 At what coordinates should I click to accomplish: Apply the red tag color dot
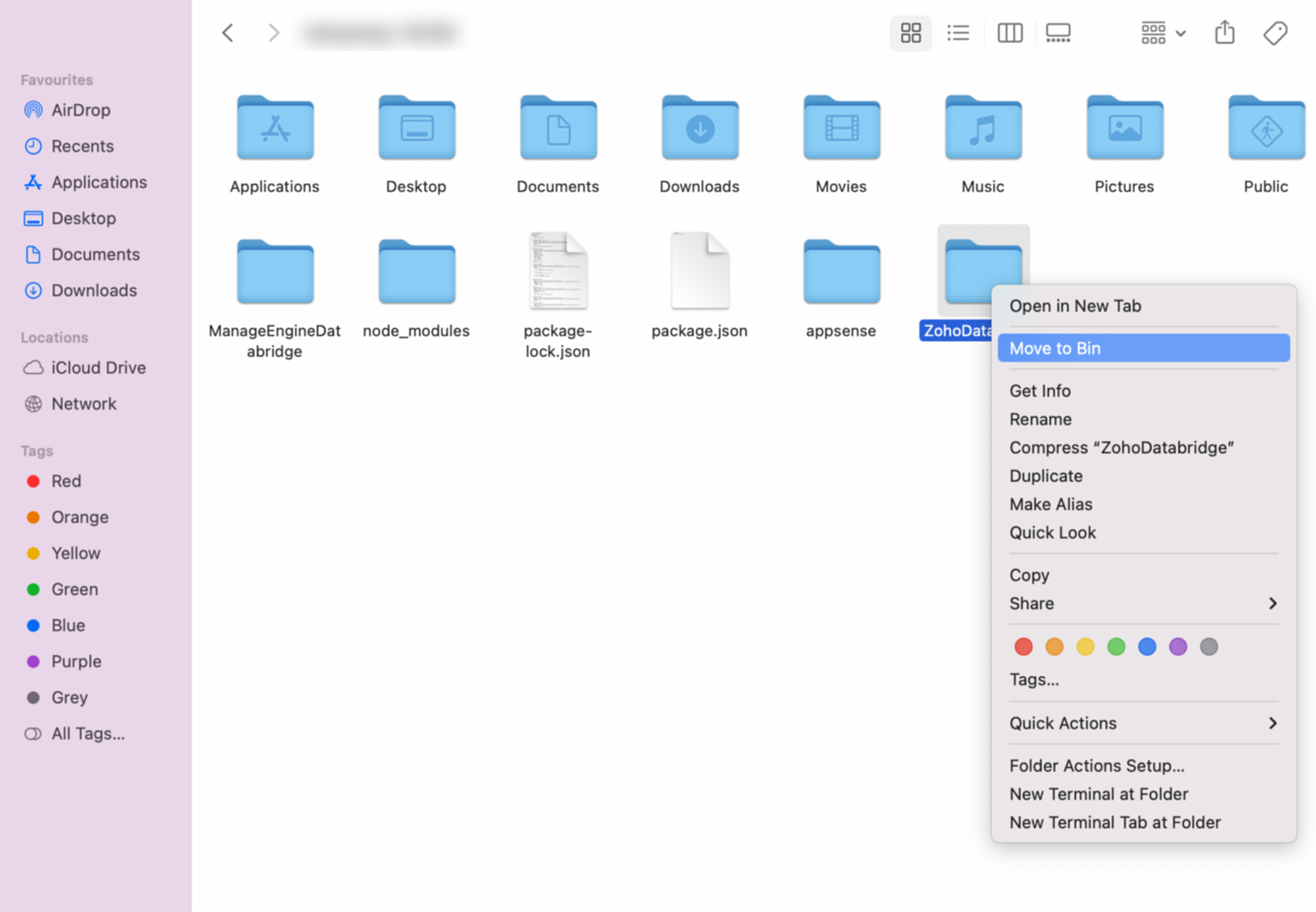pos(1023,647)
